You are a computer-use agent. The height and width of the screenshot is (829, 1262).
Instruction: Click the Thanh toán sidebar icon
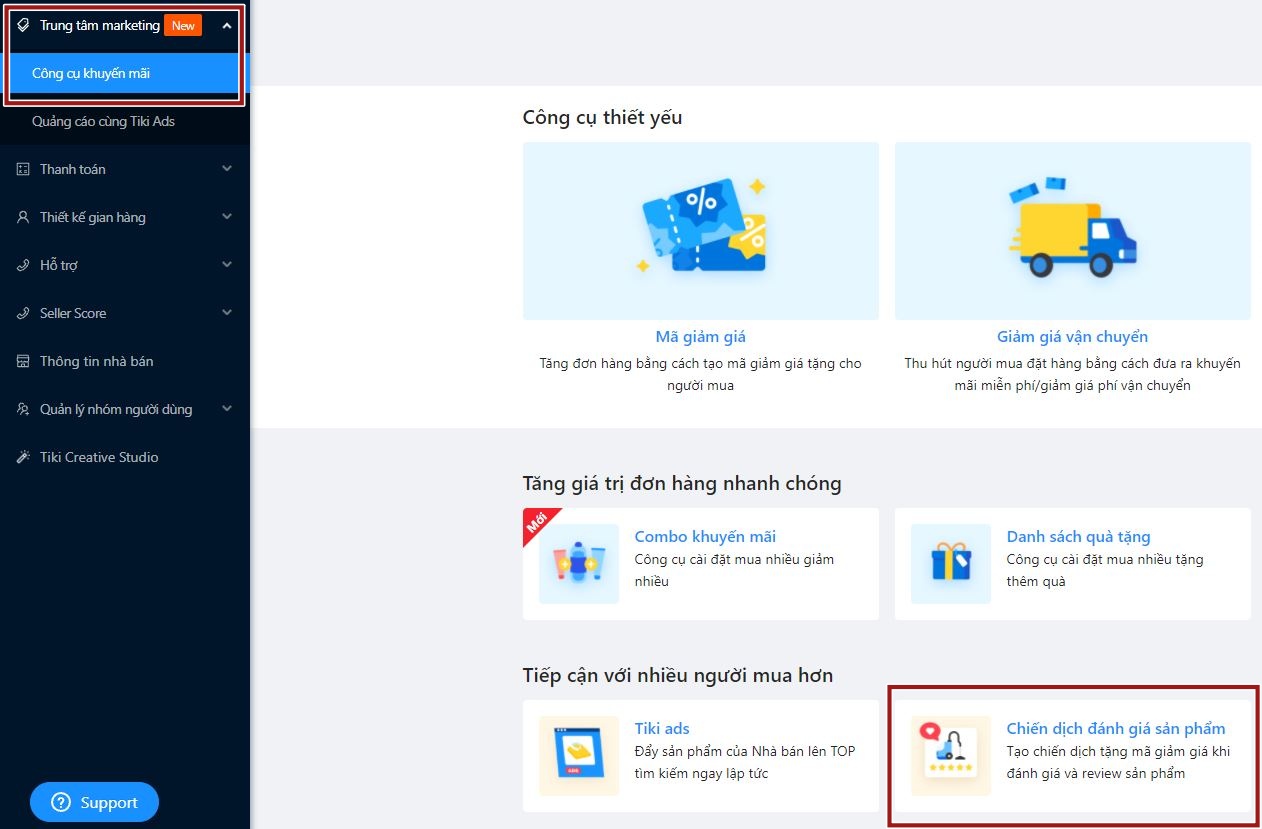click(23, 169)
